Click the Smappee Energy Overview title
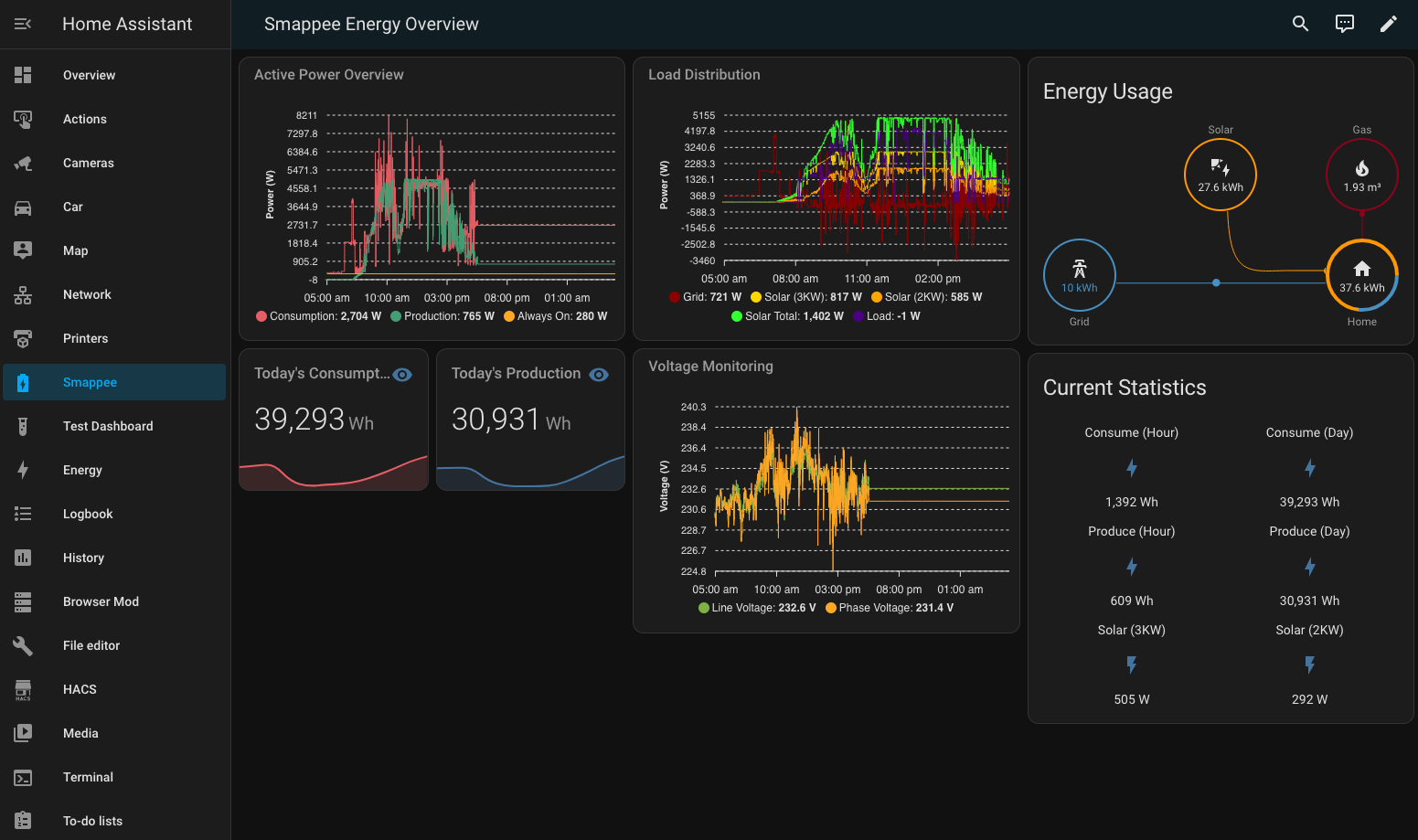1418x840 pixels. (371, 24)
